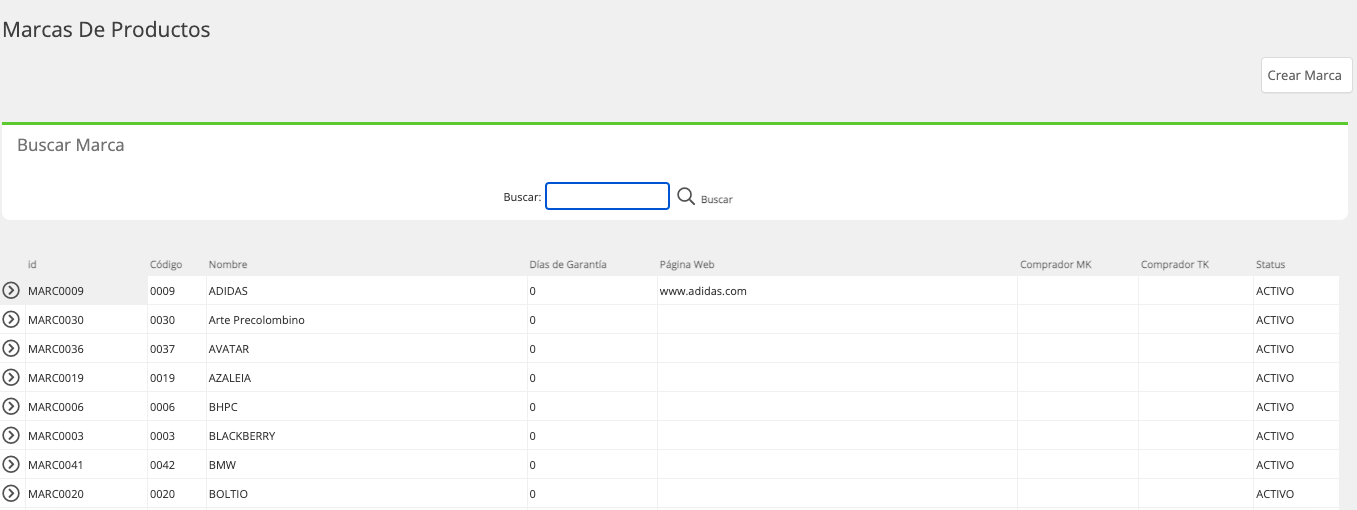
Task: Click the Crear Marca button
Action: pyautogui.click(x=1306, y=75)
